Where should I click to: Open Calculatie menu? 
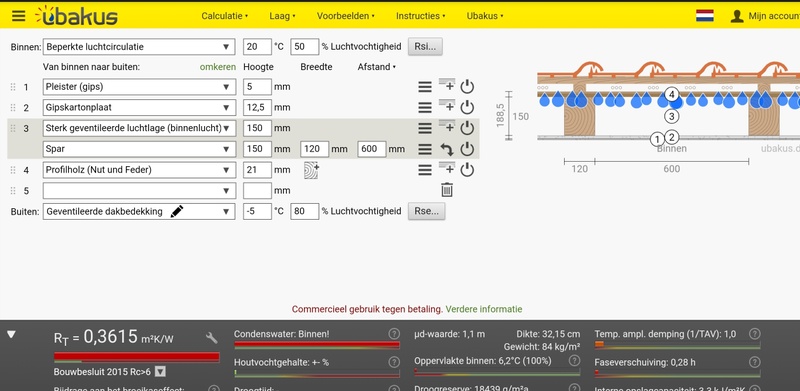pos(224,16)
